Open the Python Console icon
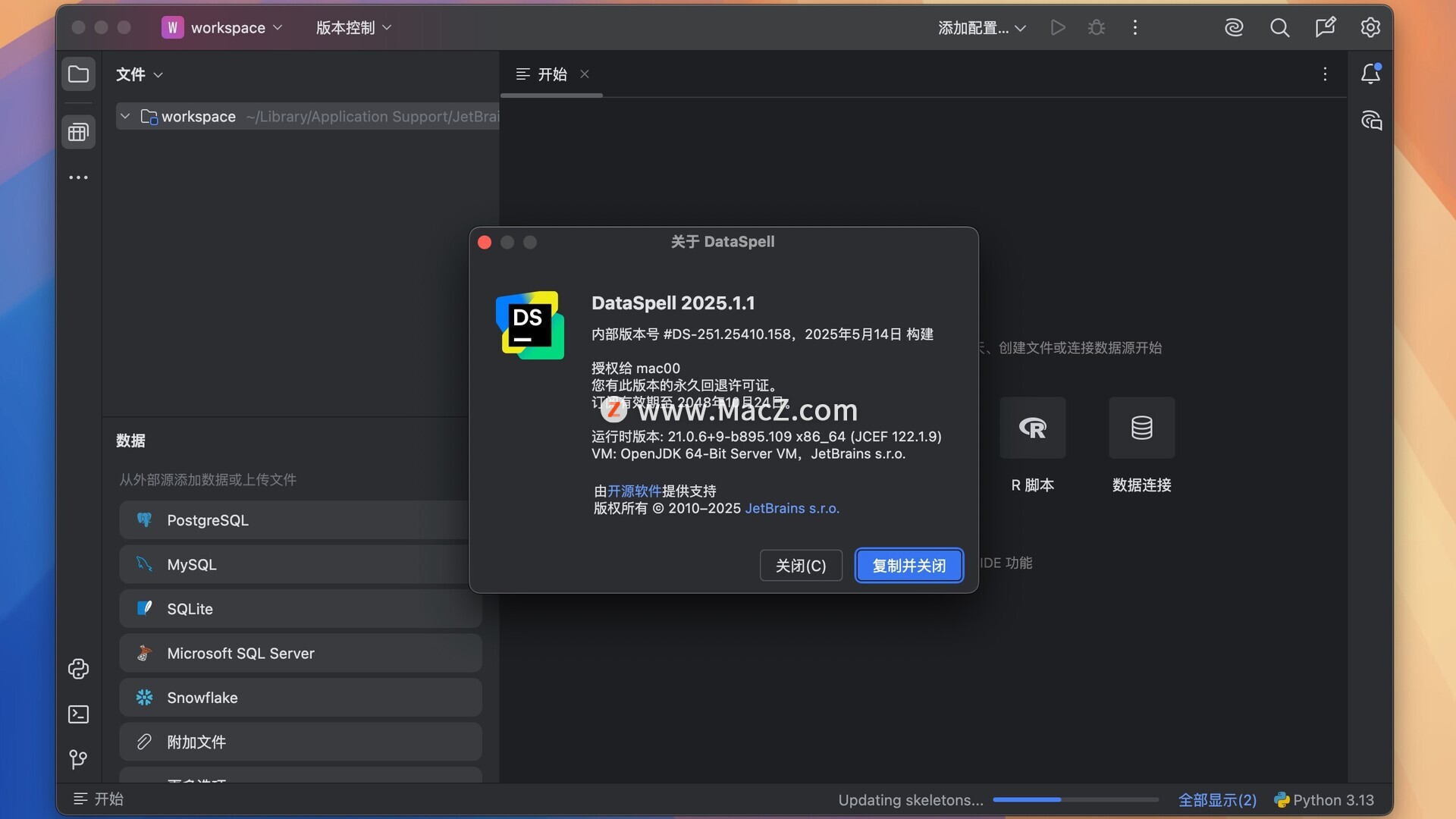The height and width of the screenshot is (819, 1456). click(78, 669)
